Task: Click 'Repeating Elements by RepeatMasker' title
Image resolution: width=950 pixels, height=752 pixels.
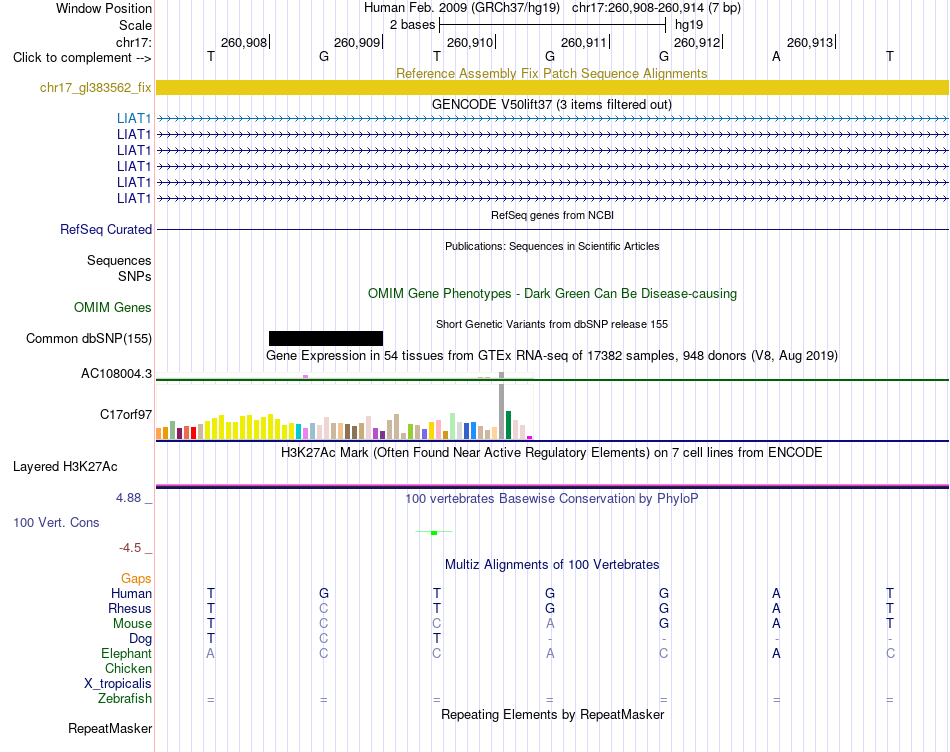Action: click(552, 714)
